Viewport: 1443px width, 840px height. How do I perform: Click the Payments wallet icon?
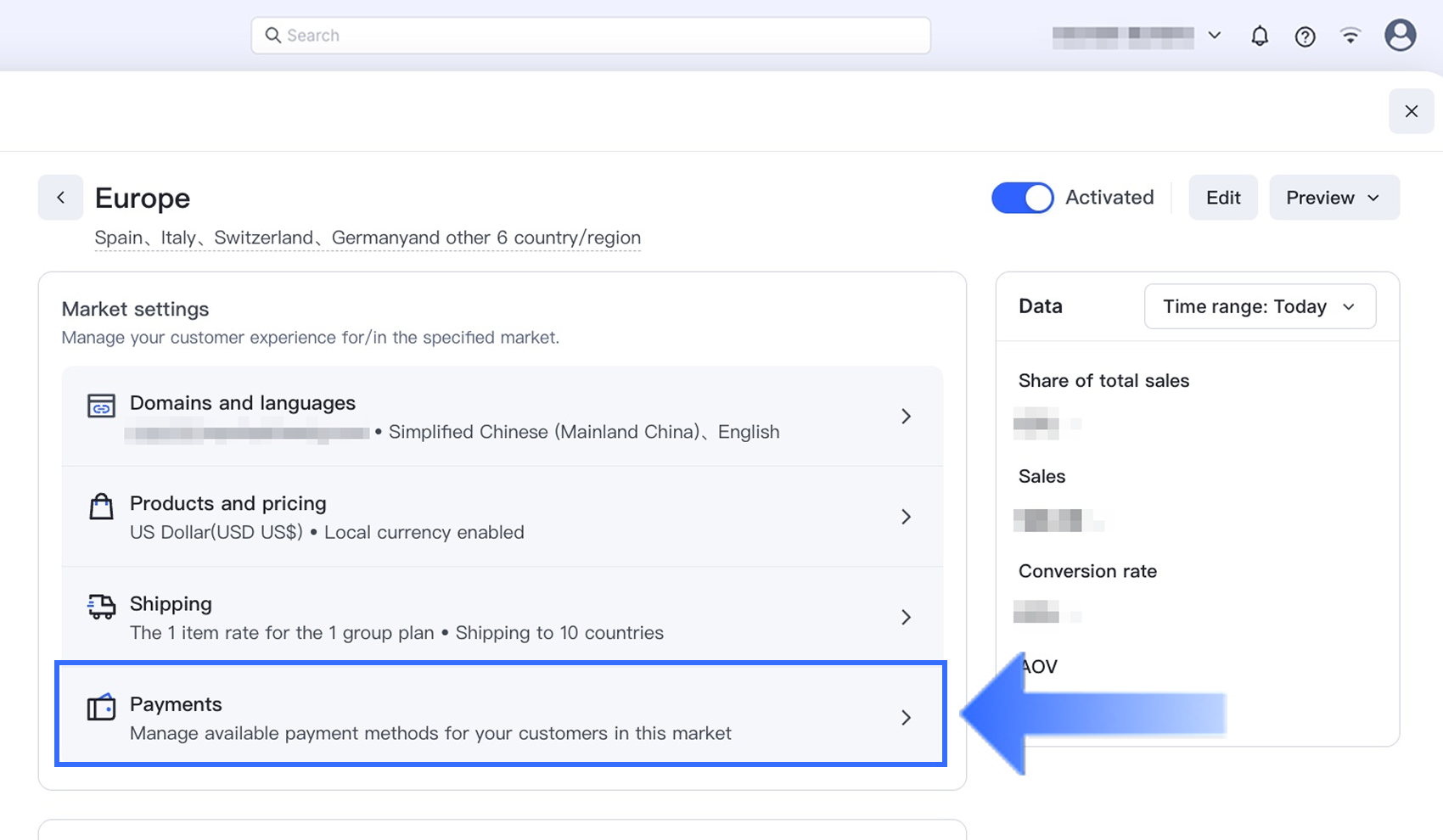tap(101, 707)
